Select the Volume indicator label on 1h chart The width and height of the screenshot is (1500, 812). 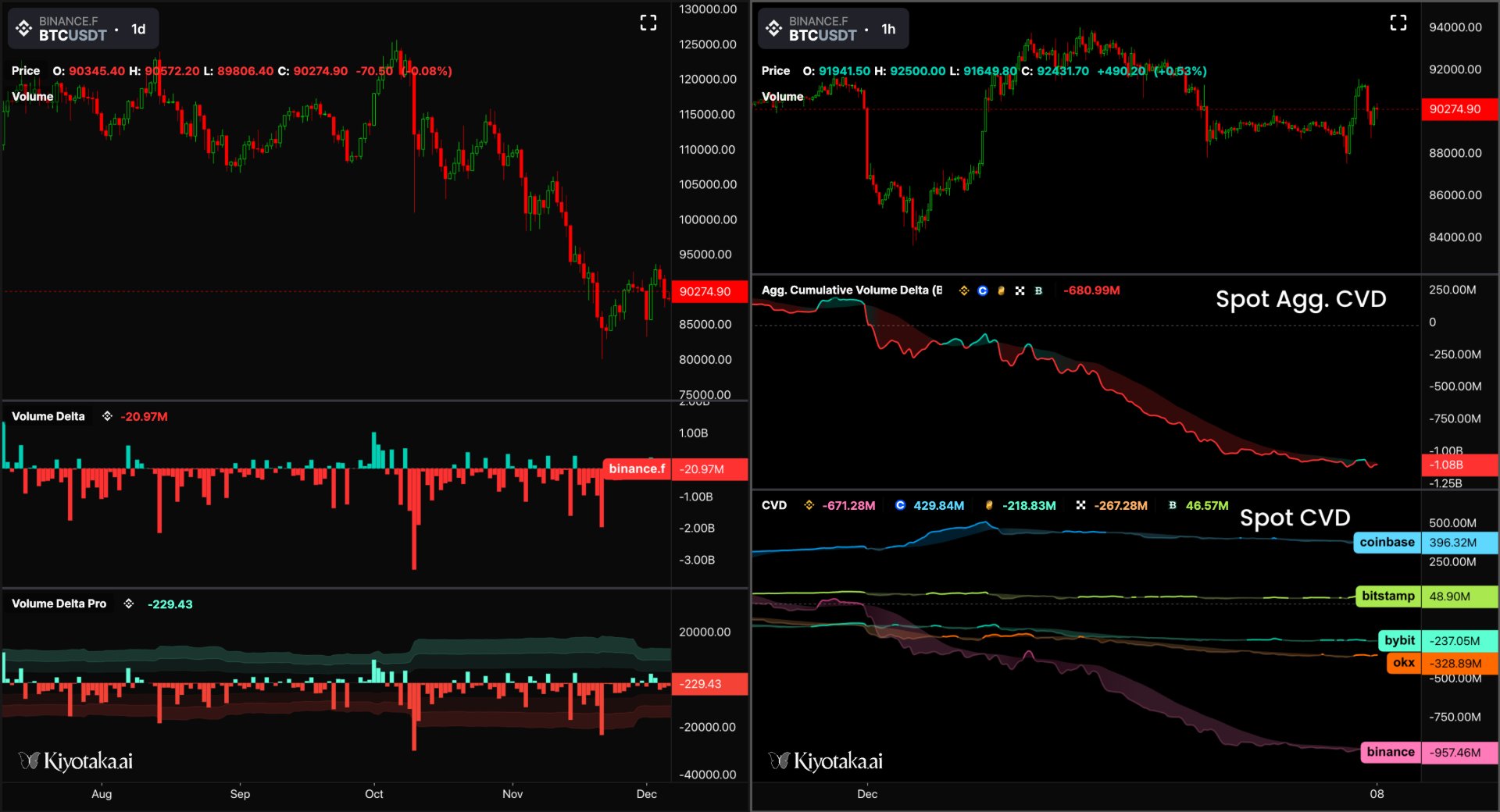782,96
